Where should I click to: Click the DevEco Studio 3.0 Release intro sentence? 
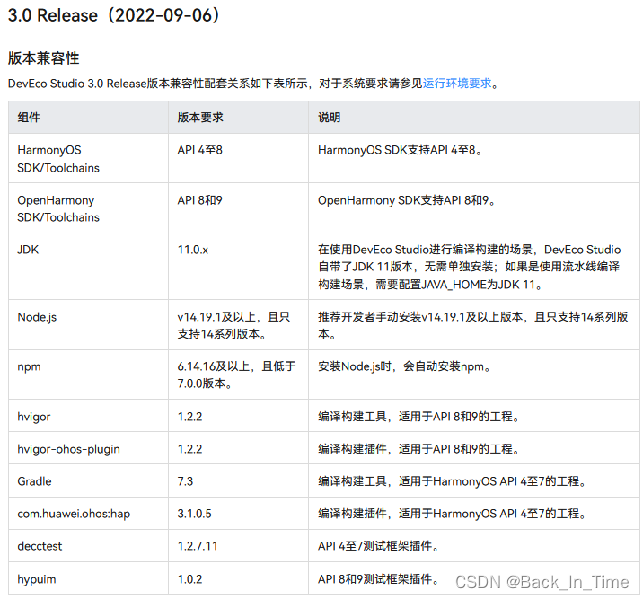pyautogui.click(x=253, y=83)
